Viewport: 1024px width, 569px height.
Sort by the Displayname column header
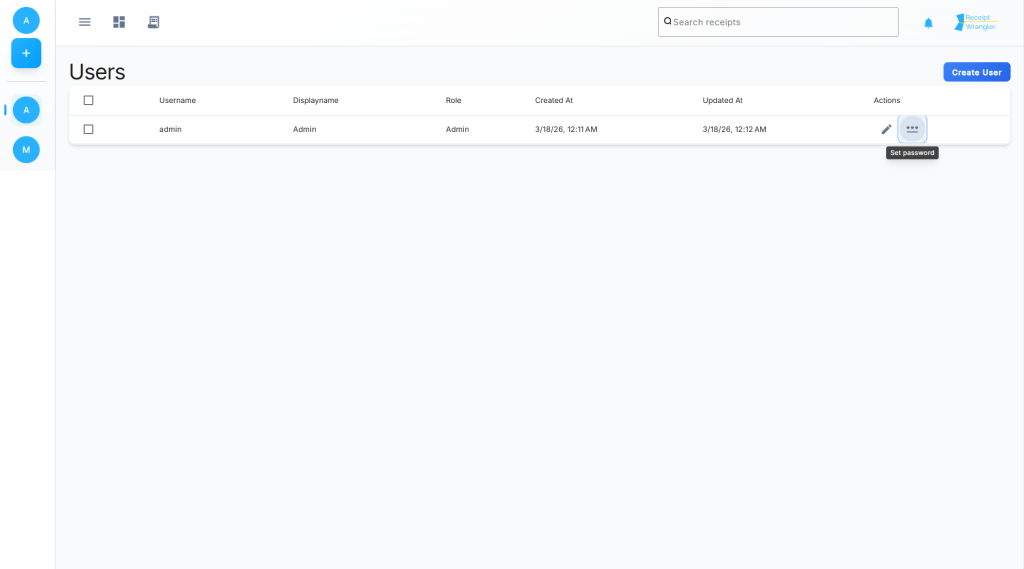[315, 100]
